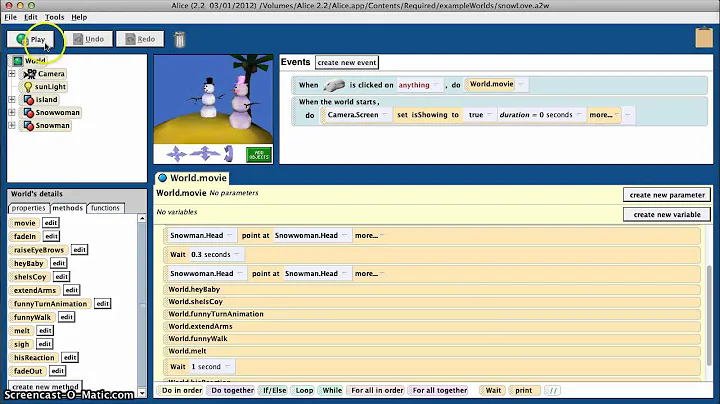Open 'more...' in the isShowing event row

(x=604, y=115)
